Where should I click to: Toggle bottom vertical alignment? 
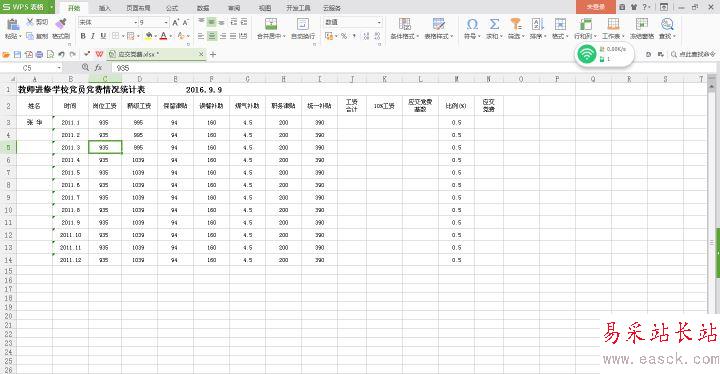click(222, 22)
